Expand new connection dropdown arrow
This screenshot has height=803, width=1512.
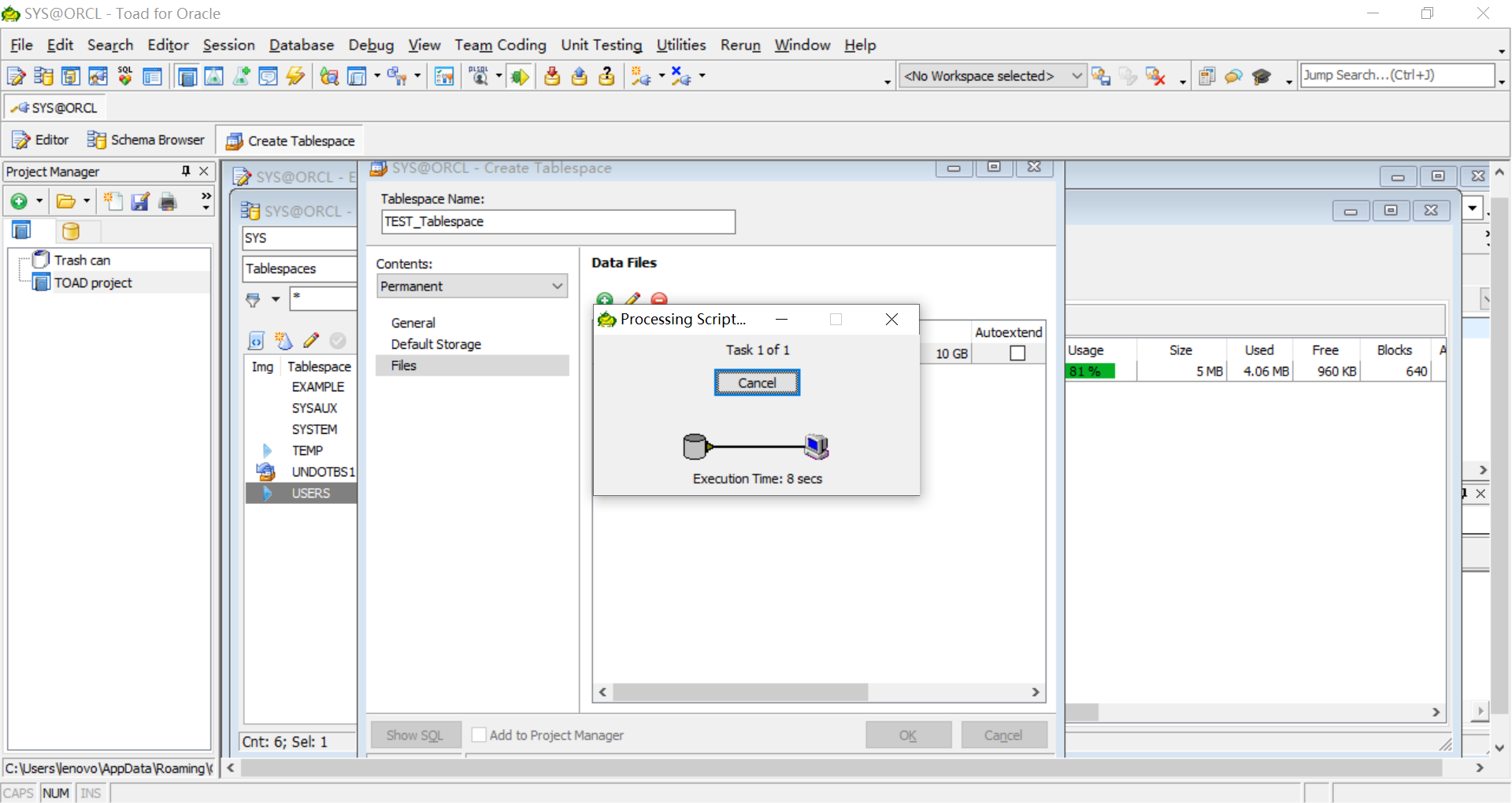pos(661,76)
